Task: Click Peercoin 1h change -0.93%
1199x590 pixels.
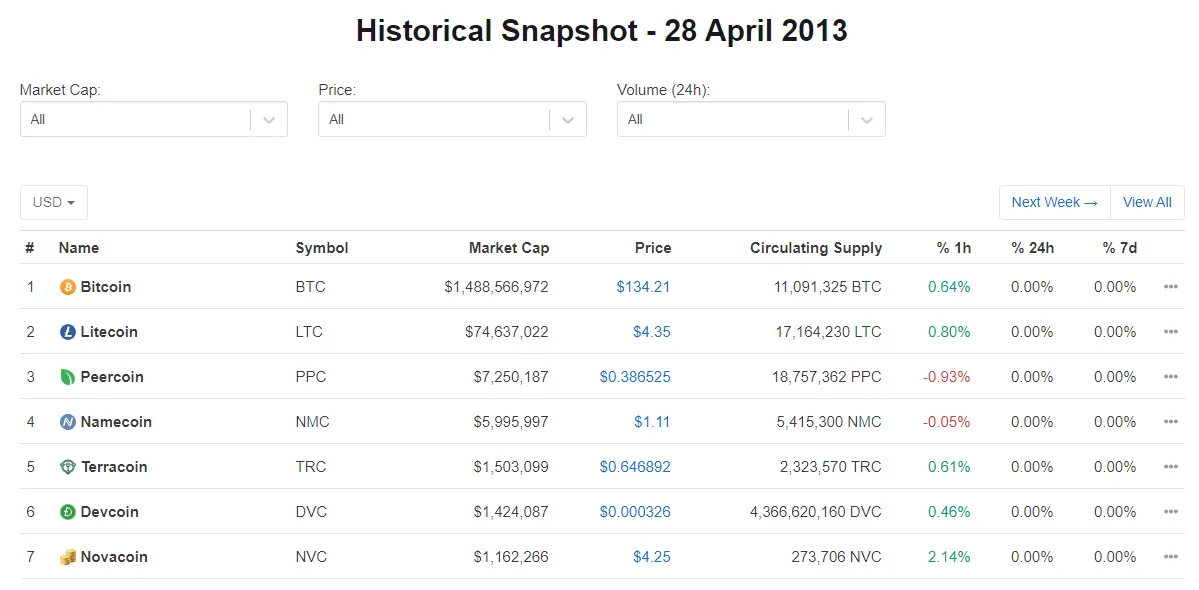Action: click(947, 377)
